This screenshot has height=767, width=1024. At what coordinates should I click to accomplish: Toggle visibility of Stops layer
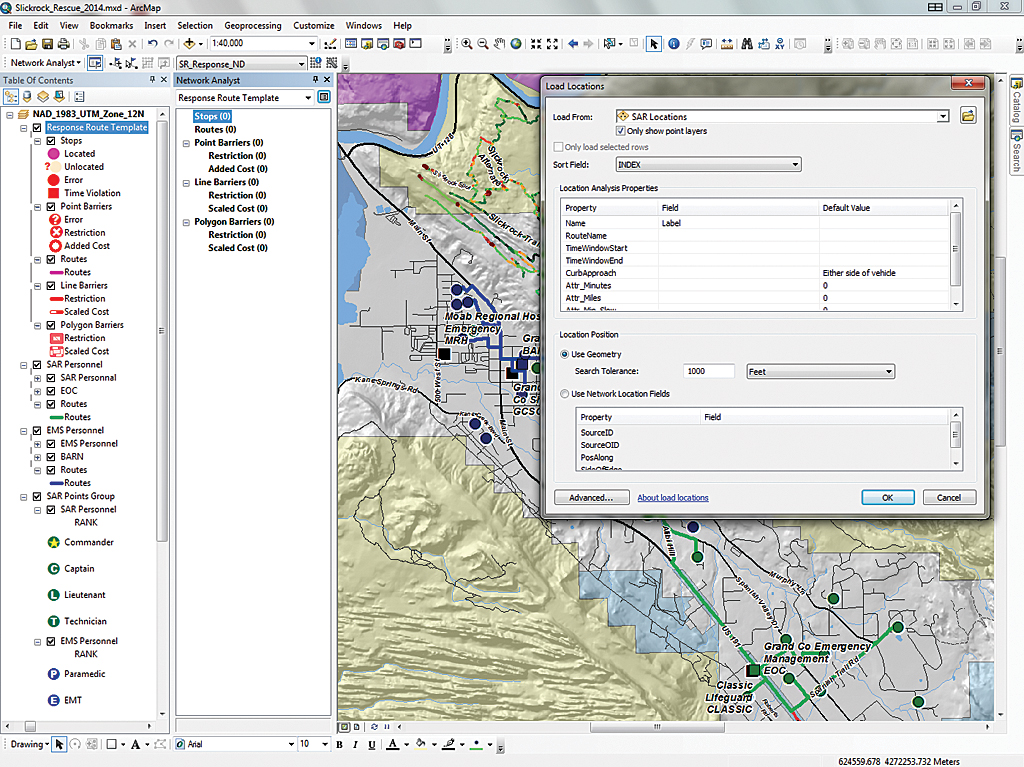51,141
